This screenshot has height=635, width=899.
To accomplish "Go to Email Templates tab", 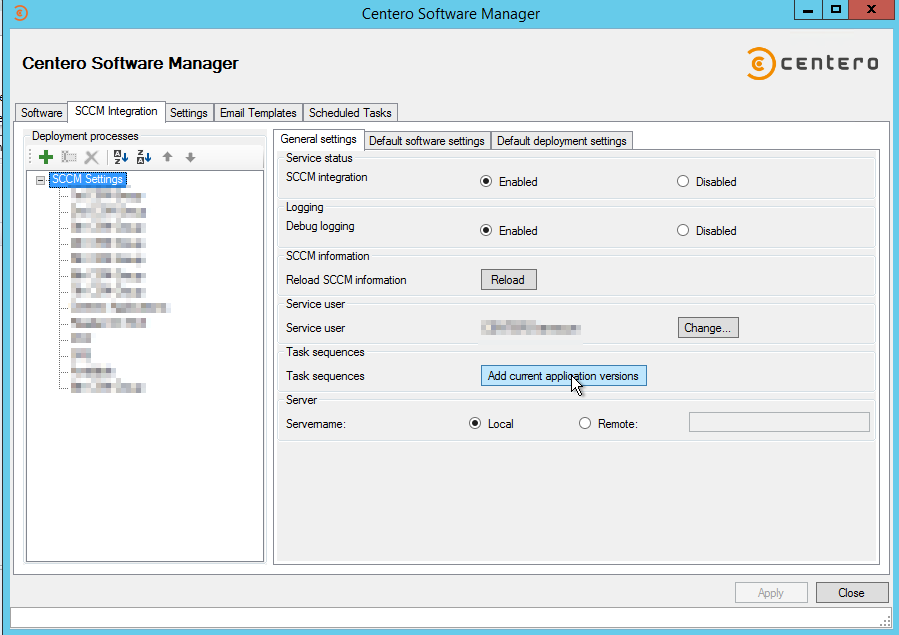I will [x=258, y=113].
